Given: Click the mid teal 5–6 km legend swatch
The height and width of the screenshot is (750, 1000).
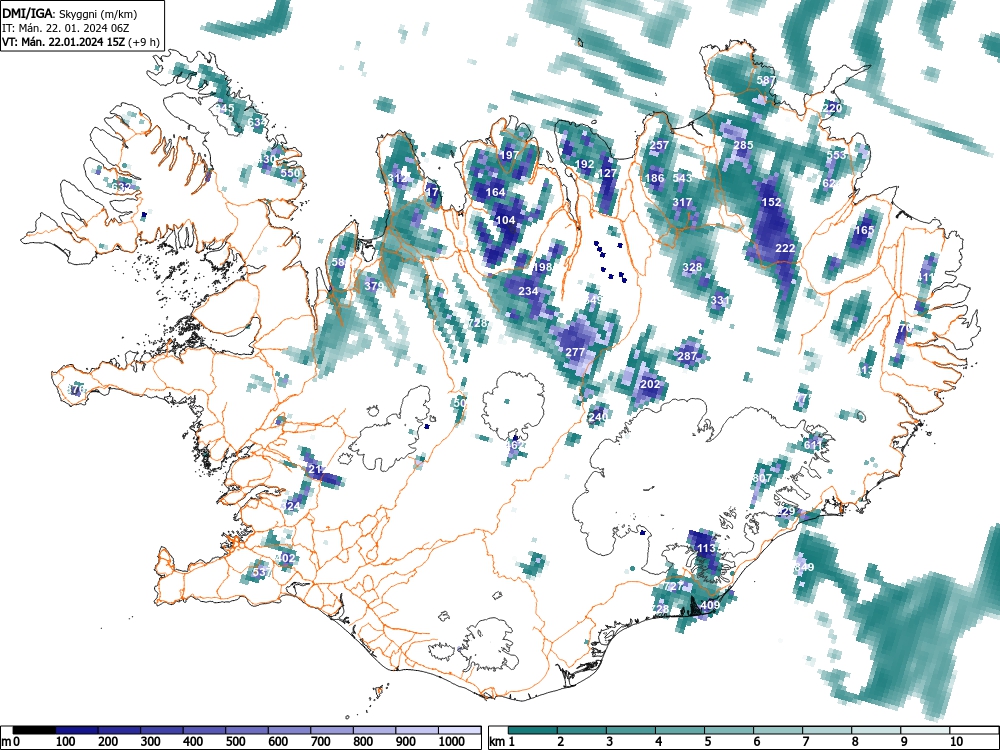Looking at the screenshot, I should click(729, 730).
